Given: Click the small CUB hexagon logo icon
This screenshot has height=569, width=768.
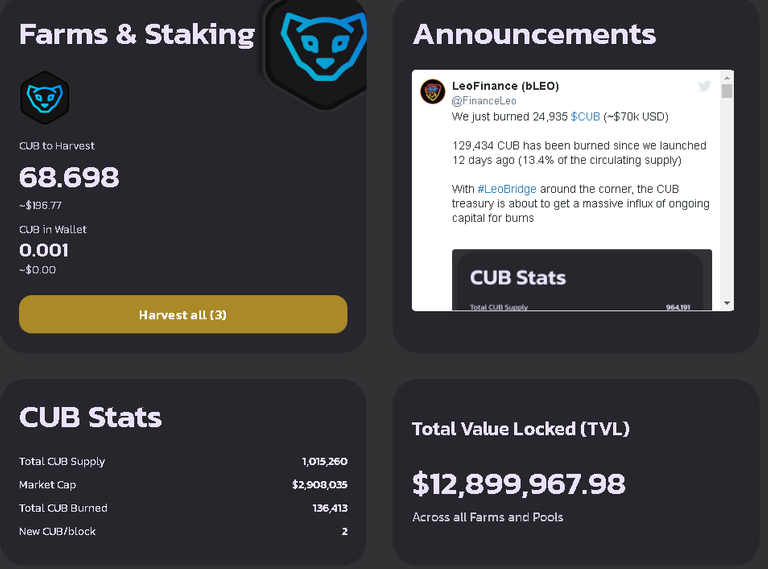Looking at the screenshot, I should (x=45, y=97).
